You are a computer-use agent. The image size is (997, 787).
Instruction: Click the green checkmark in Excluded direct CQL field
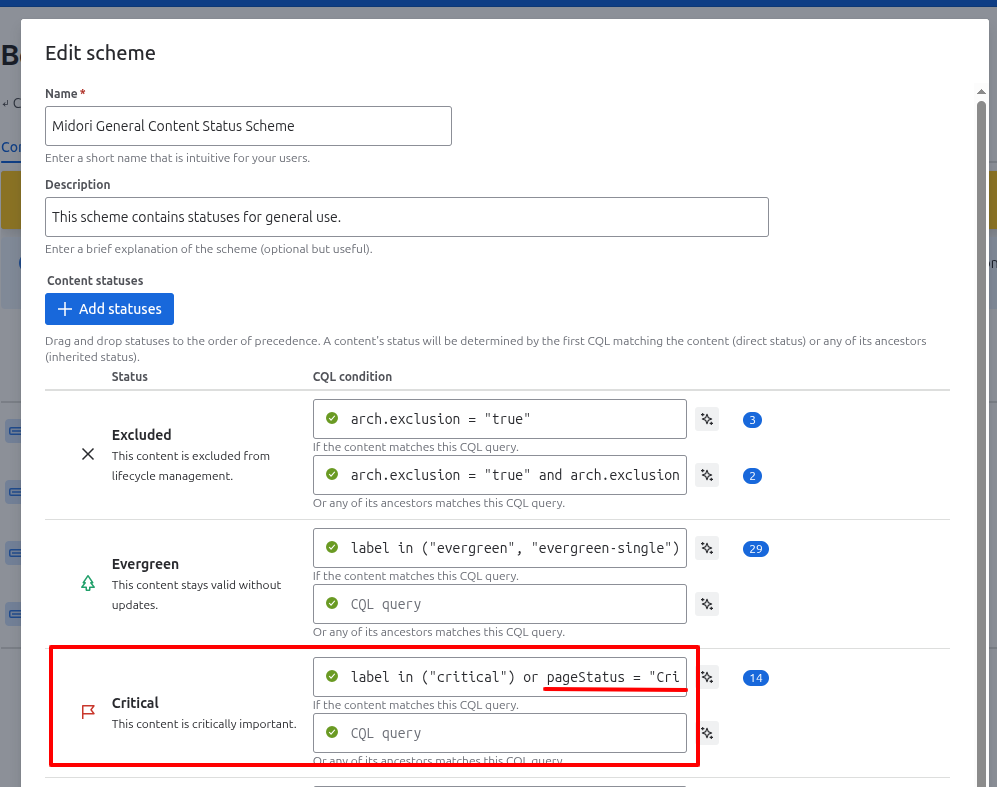pyautogui.click(x=332, y=419)
